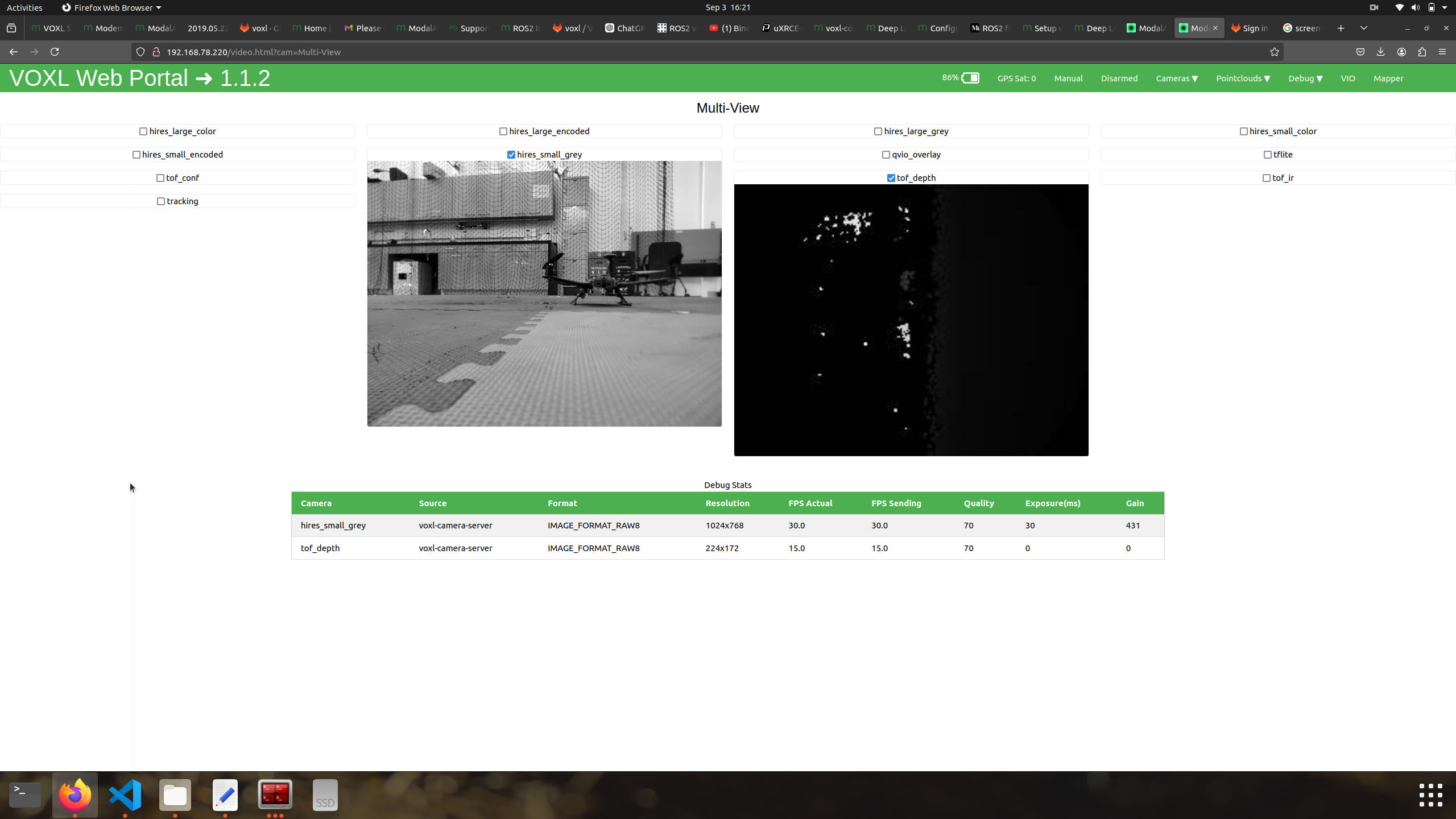This screenshot has width=1456, height=819.
Task: Open Firefox downloads panel
Action: tap(1380, 52)
